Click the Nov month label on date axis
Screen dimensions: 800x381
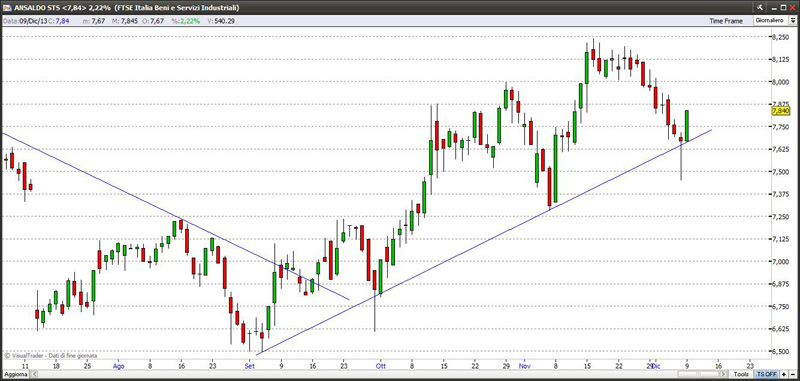tap(524, 366)
